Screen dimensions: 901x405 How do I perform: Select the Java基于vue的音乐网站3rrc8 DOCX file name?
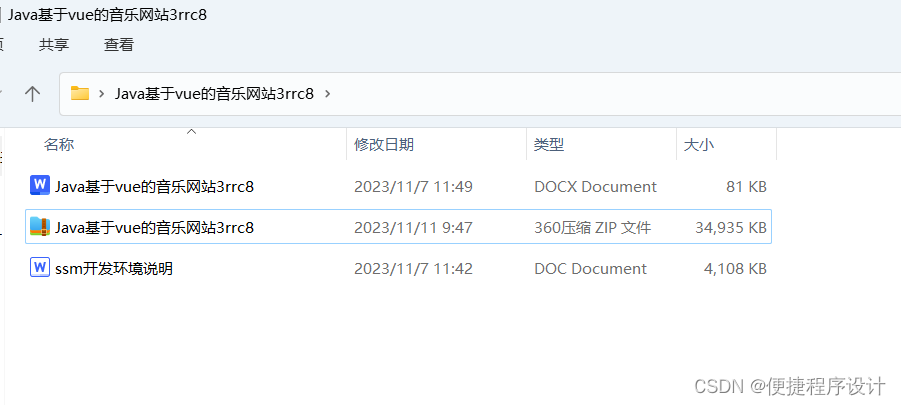click(155, 186)
